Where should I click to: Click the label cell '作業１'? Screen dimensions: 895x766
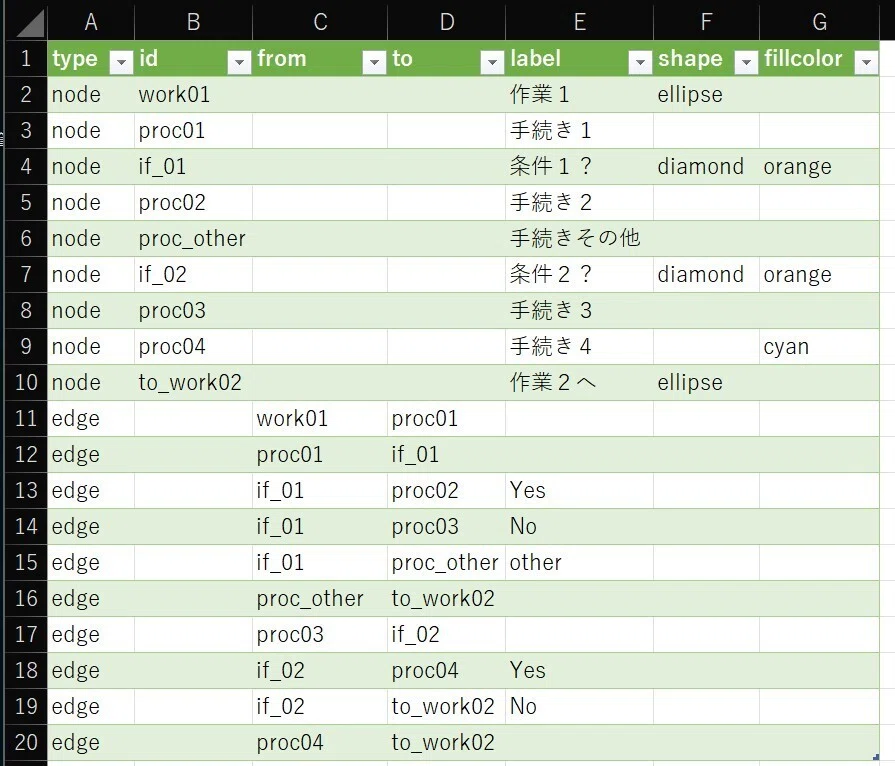point(579,95)
